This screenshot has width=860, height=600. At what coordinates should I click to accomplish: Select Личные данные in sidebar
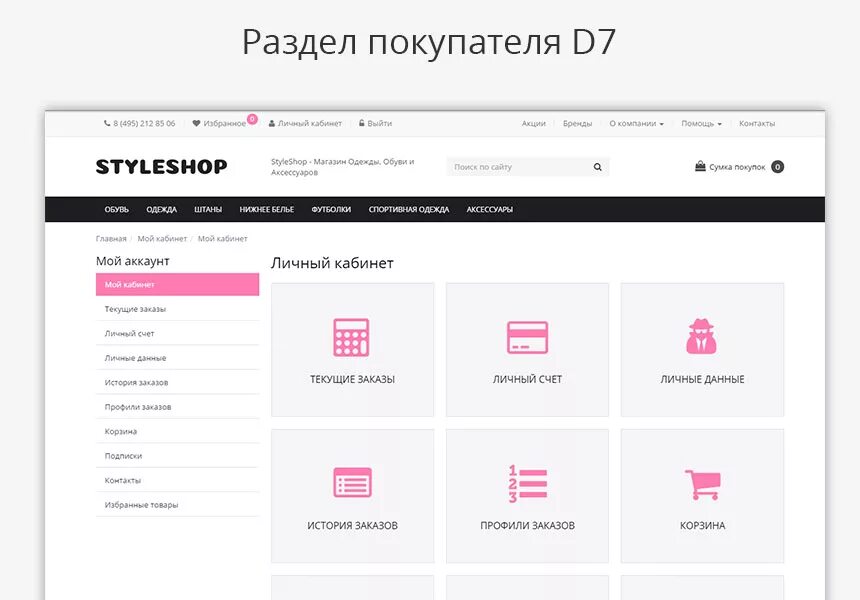[x=177, y=358]
